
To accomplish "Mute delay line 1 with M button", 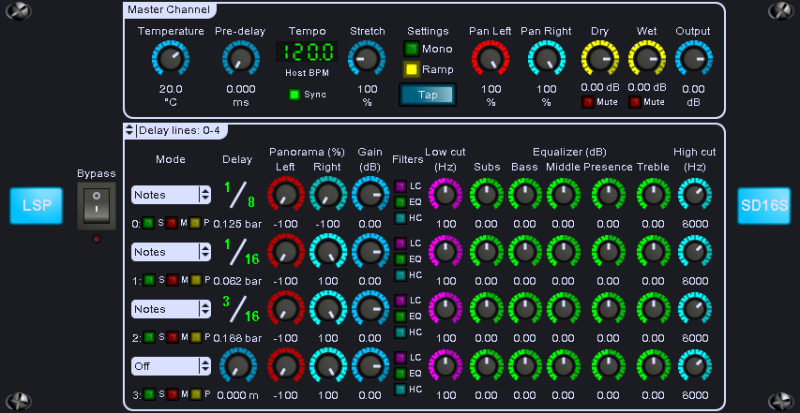I will coord(171,280).
